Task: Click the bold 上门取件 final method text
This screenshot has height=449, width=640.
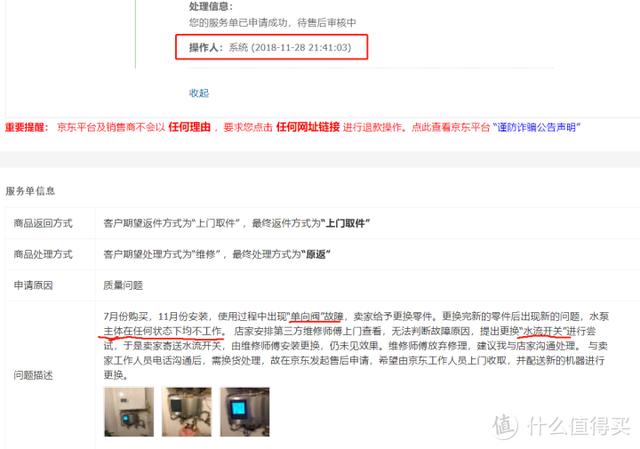Action: pyautogui.click(x=345, y=223)
